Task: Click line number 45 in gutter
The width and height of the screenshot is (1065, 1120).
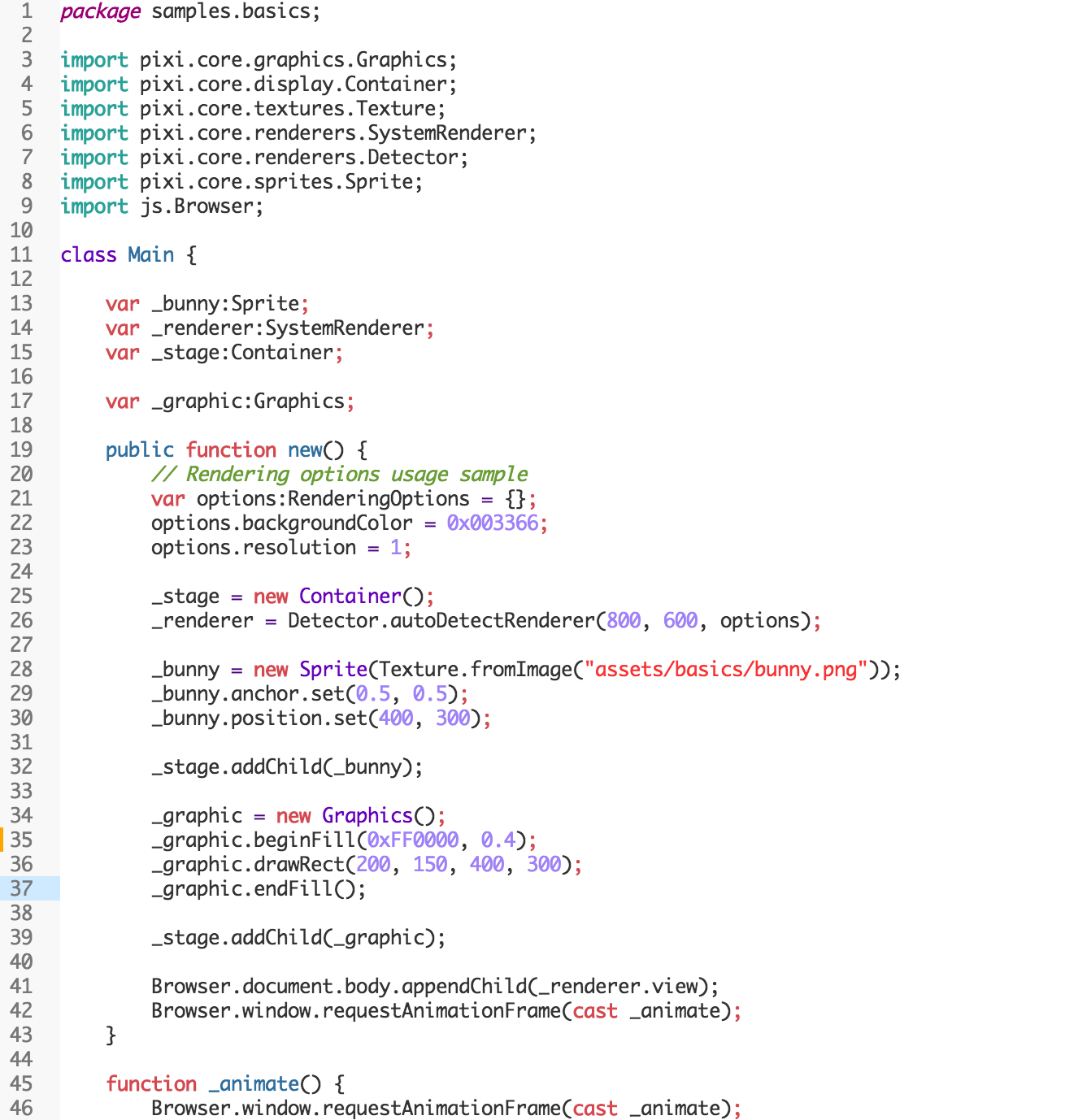Action: 22,1084
